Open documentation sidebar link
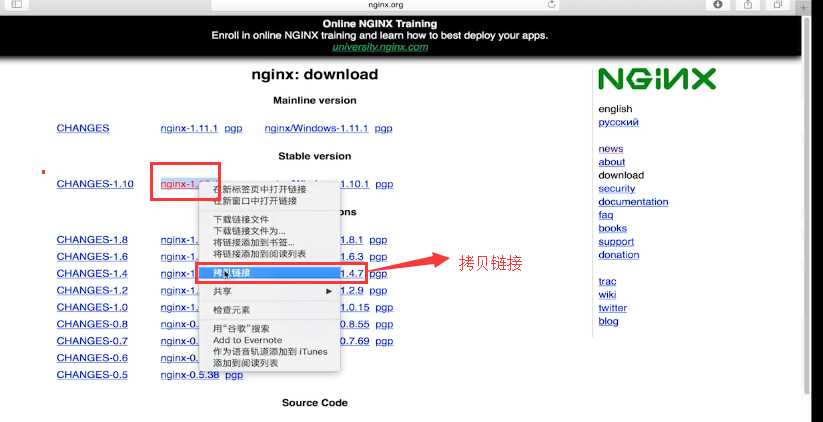 pos(633,202)
